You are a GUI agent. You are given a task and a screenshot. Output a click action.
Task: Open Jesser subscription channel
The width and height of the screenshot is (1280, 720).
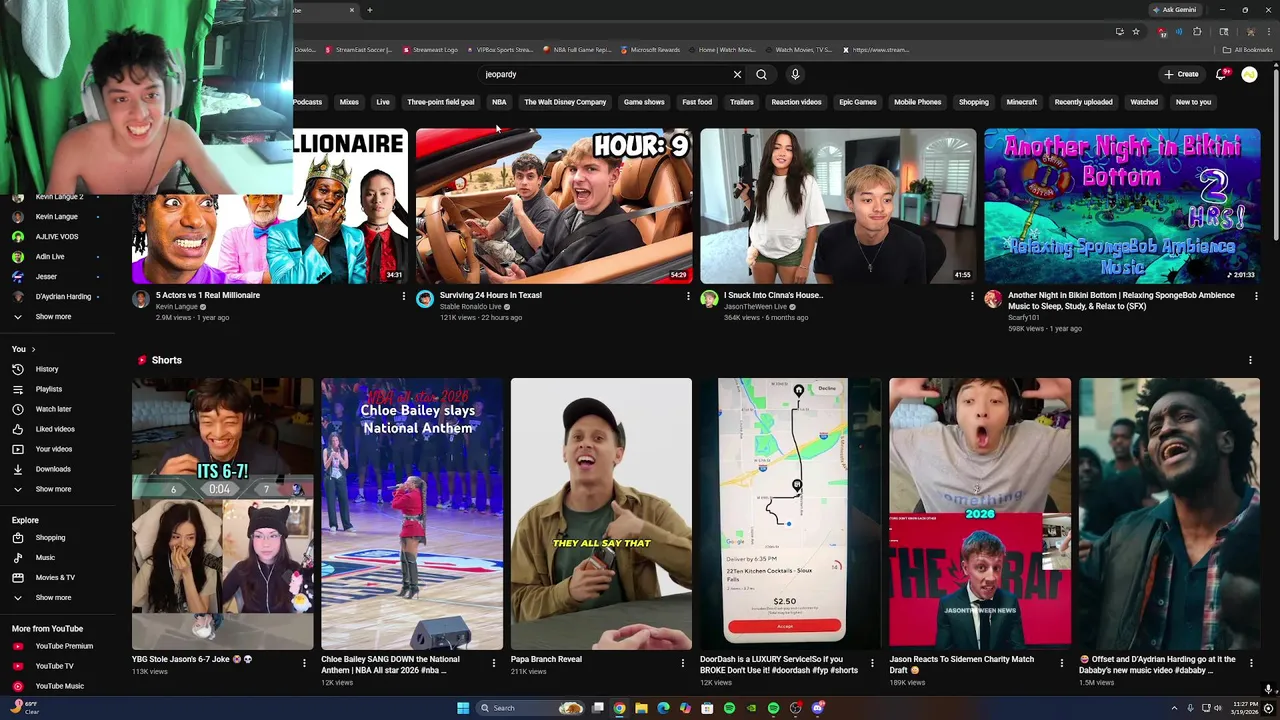tap(48, 277)
